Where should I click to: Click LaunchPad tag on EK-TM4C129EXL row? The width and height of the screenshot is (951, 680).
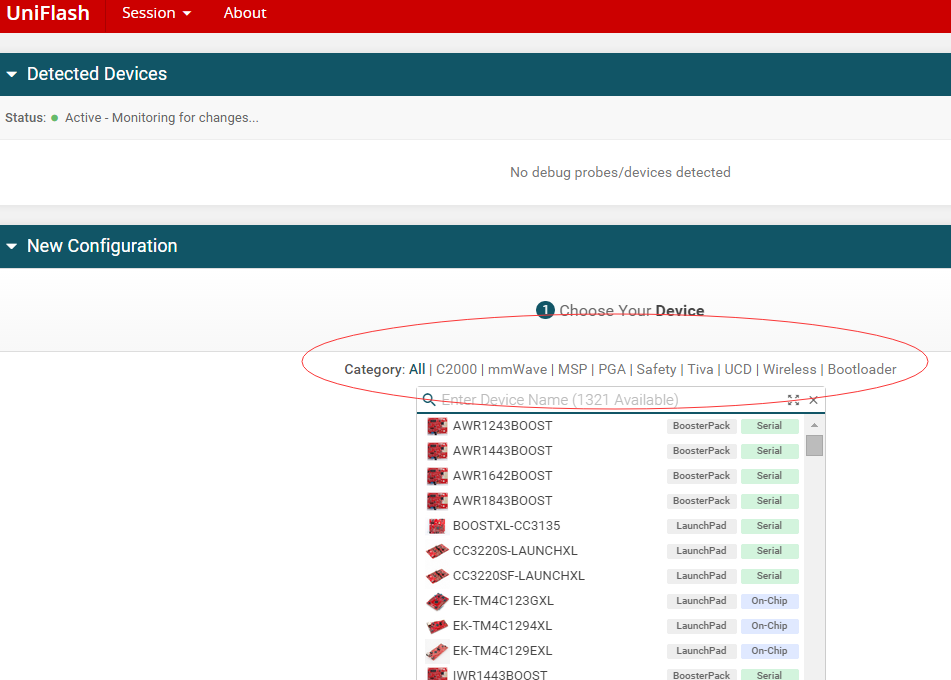(701, 650)
